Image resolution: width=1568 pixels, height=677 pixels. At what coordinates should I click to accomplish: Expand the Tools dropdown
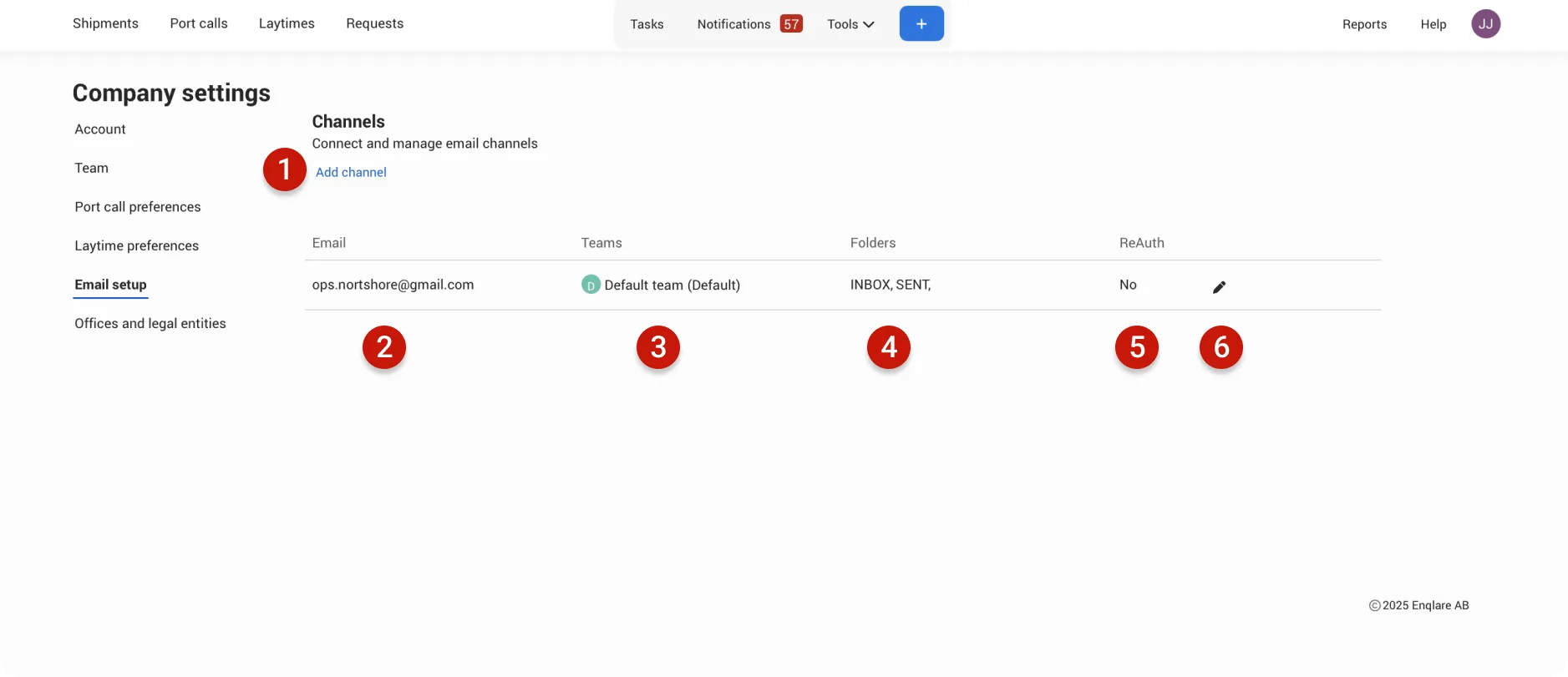pyautogui.click(x=850, y=24)
